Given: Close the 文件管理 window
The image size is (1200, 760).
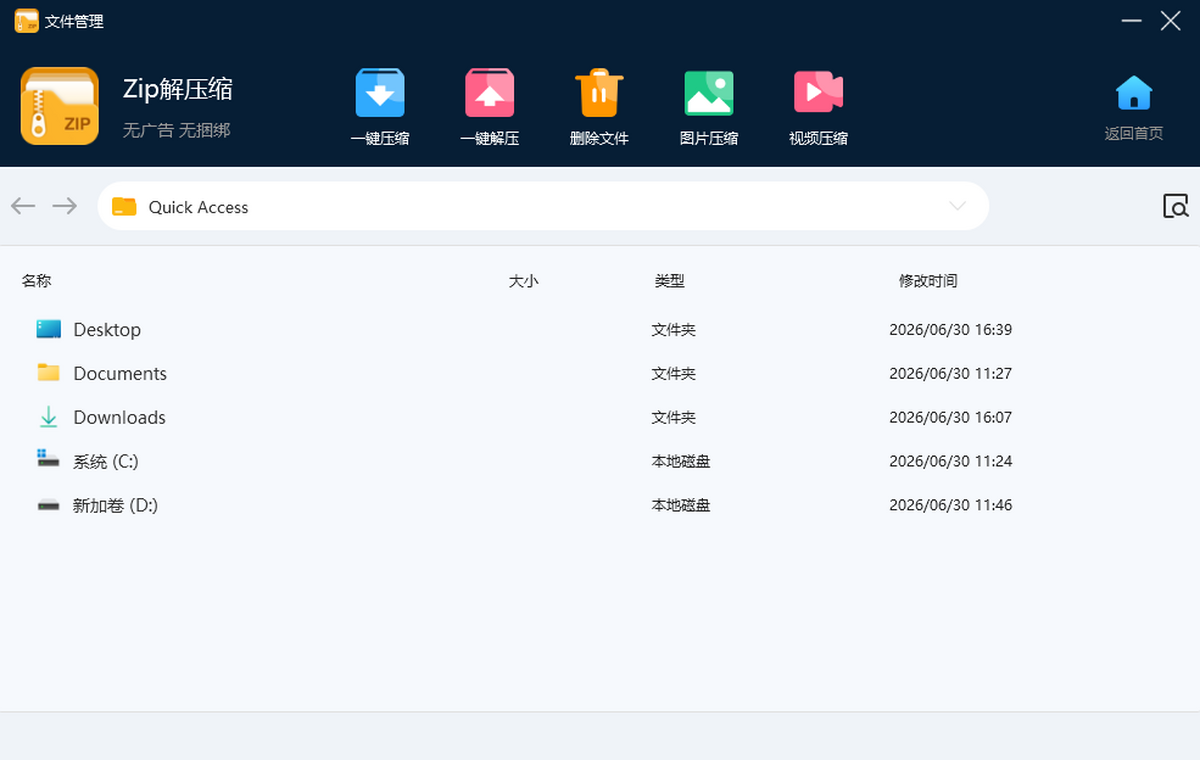Looking at the screenshot, I should (x=1170, y=20).
